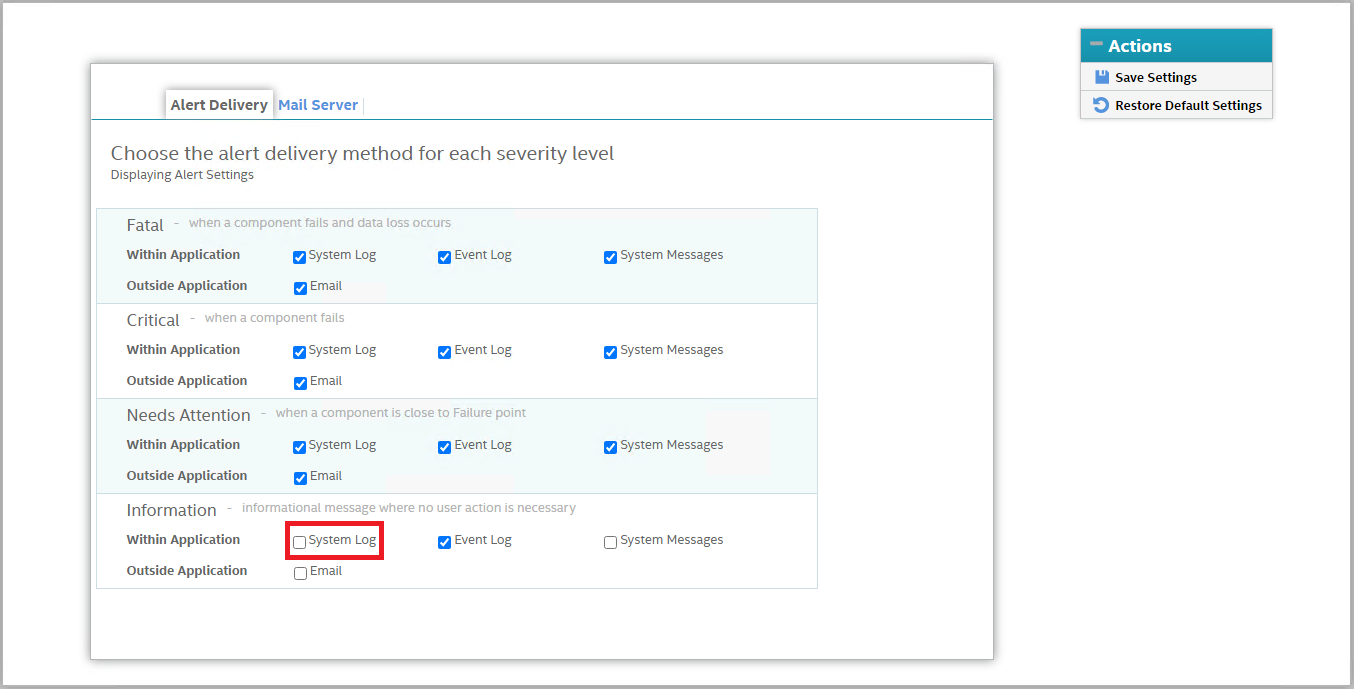The height and width of the screenshot is (689, 1354).
Task: Select the Alert Delivery tab
Action: pos(219,105)
